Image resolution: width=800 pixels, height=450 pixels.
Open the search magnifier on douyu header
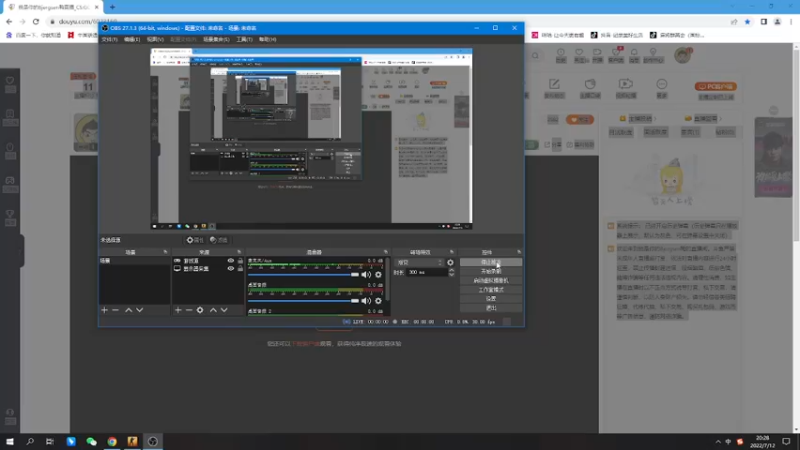tap(535, 56)
